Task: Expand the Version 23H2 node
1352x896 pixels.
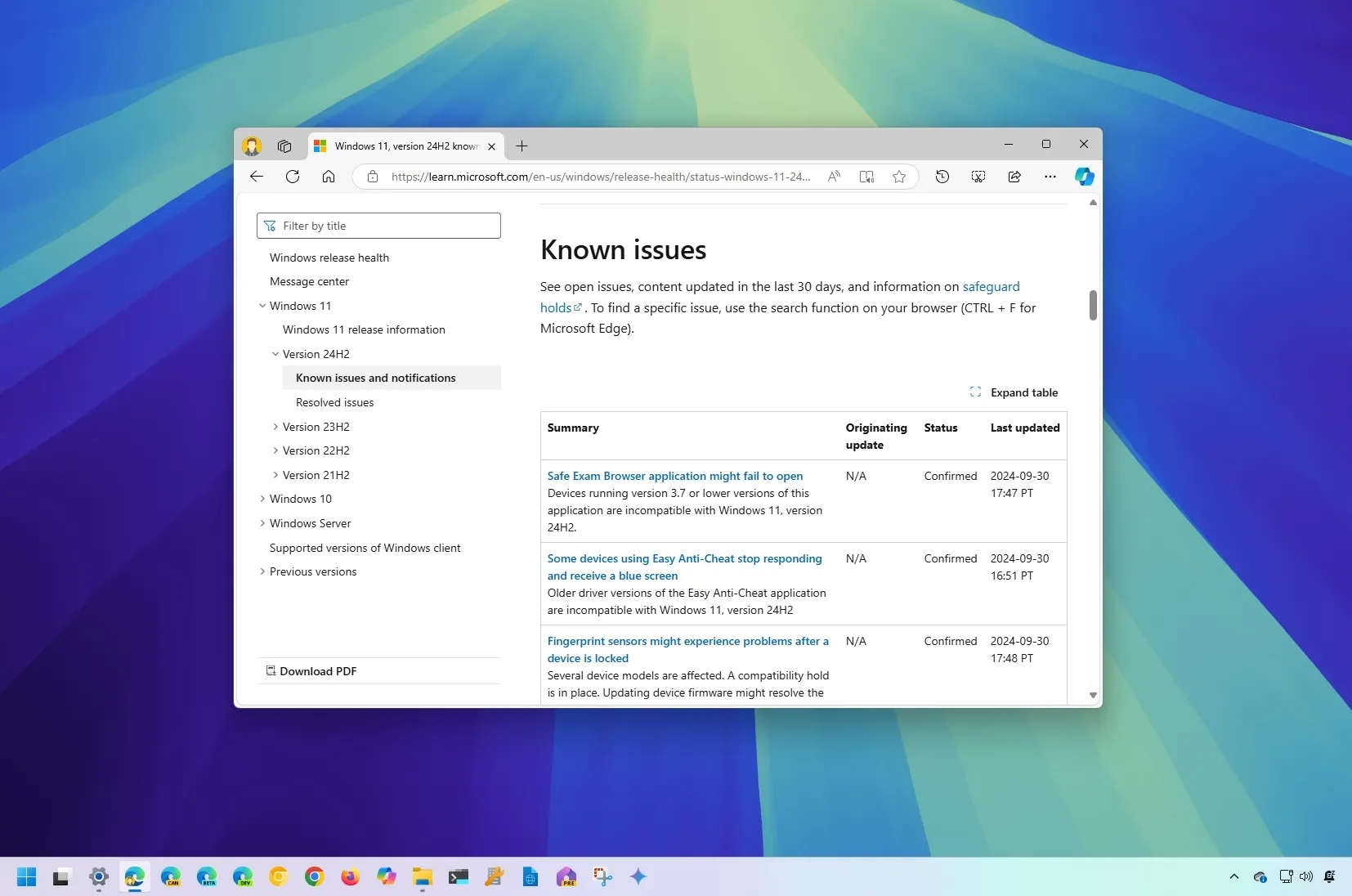Action: pyautogui.click(x=275, y=427)
